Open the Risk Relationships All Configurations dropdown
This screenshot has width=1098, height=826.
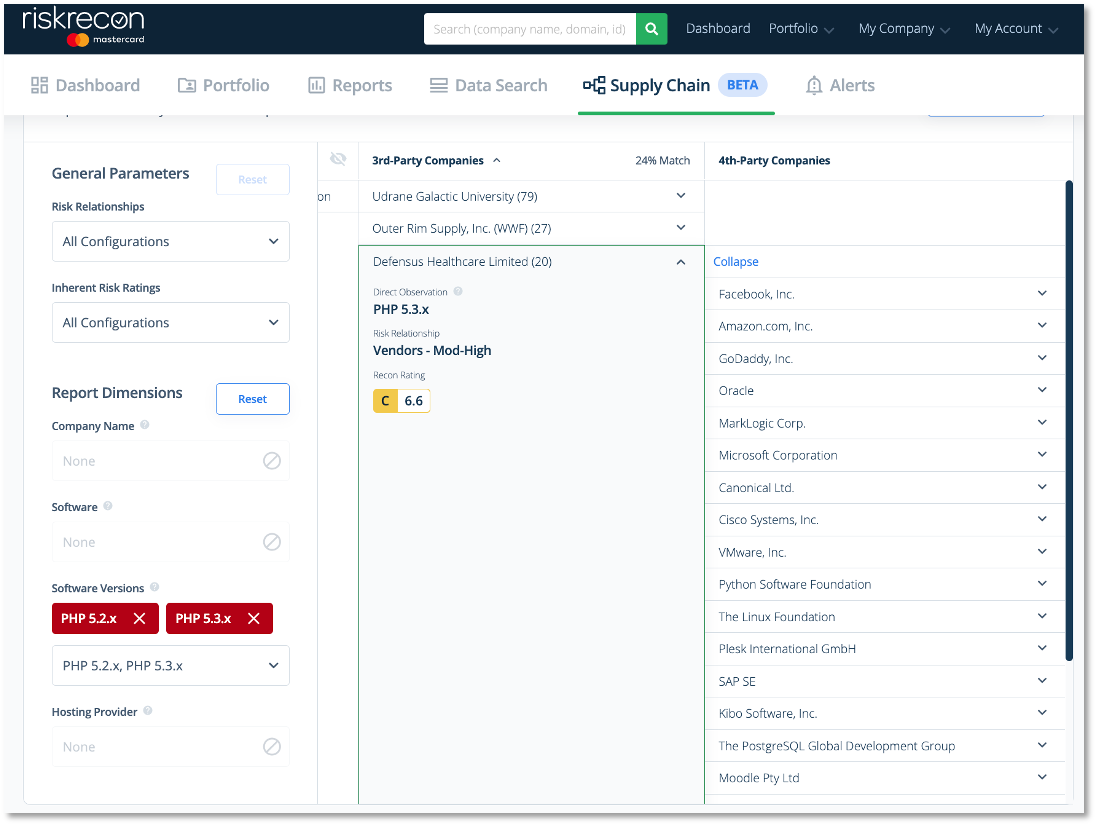[x=170, y=241]
